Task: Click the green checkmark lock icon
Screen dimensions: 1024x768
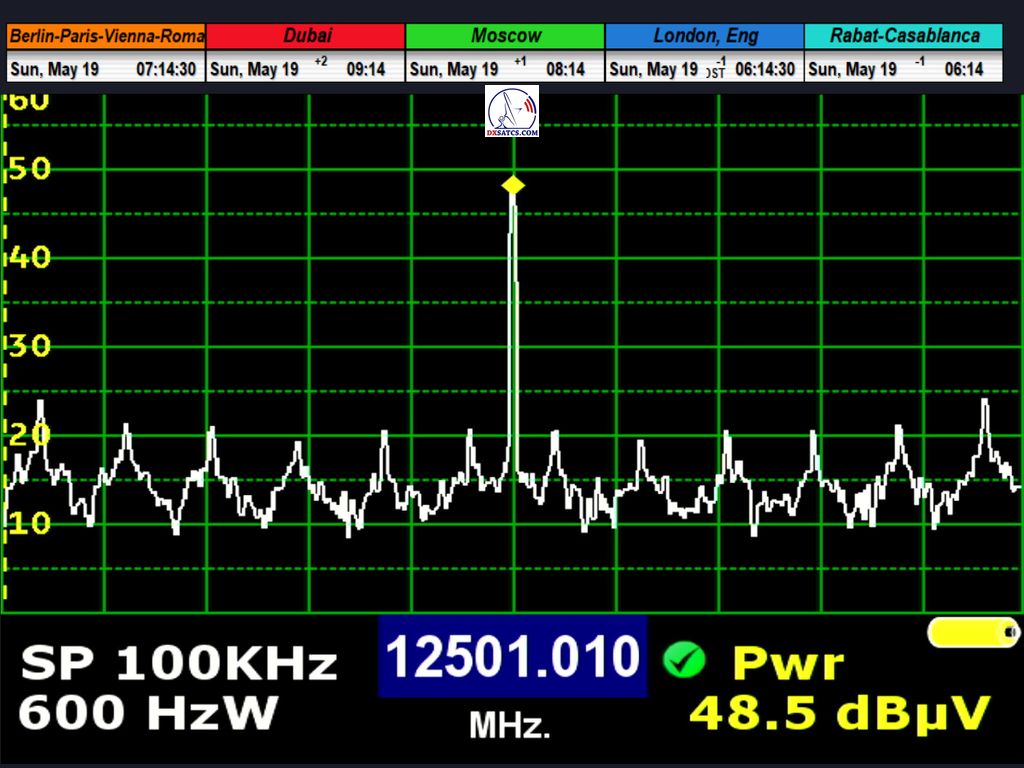Action: (684, 660)
